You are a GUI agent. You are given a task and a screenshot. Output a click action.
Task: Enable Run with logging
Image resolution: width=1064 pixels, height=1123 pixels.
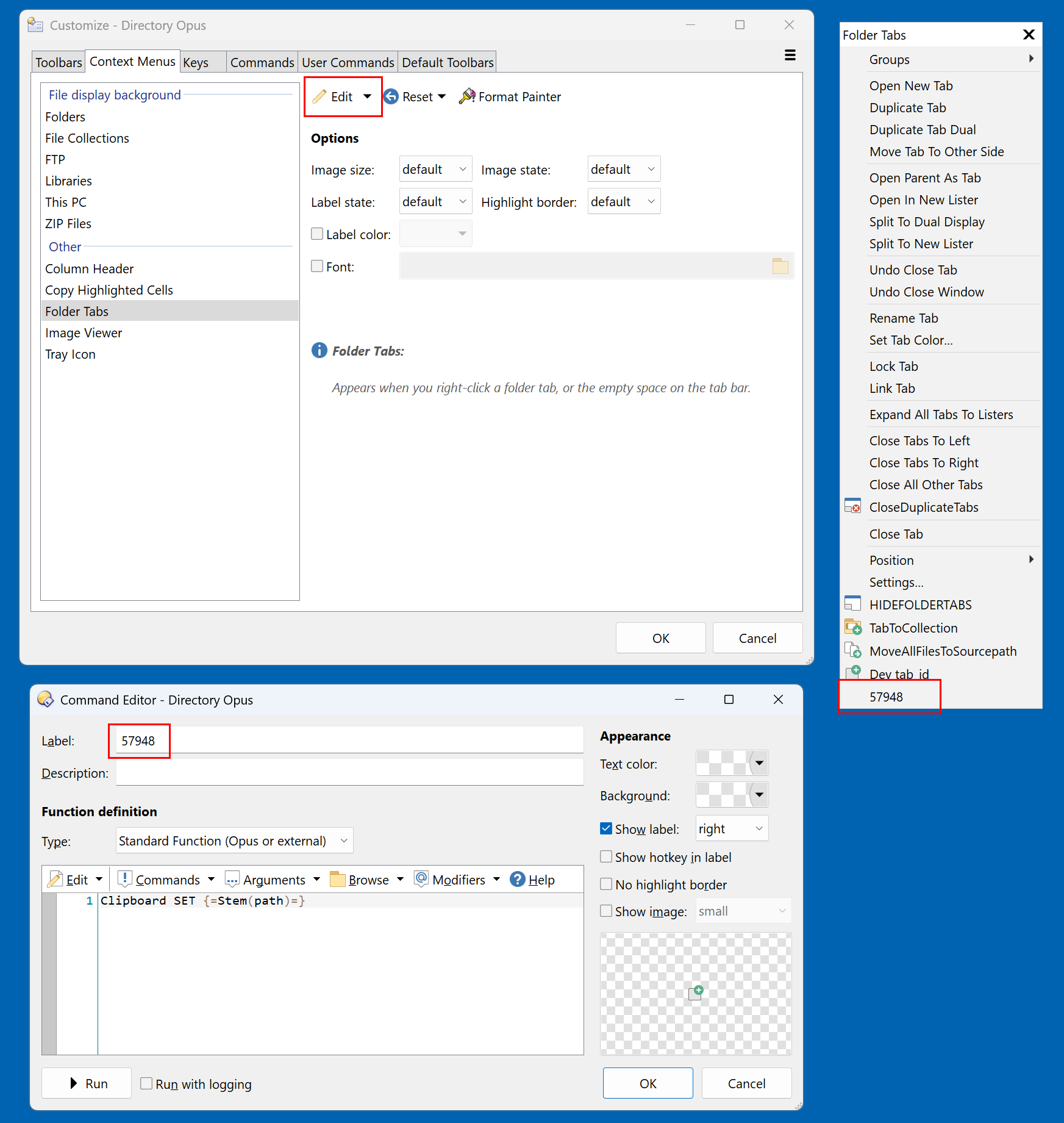[146, 1083]
